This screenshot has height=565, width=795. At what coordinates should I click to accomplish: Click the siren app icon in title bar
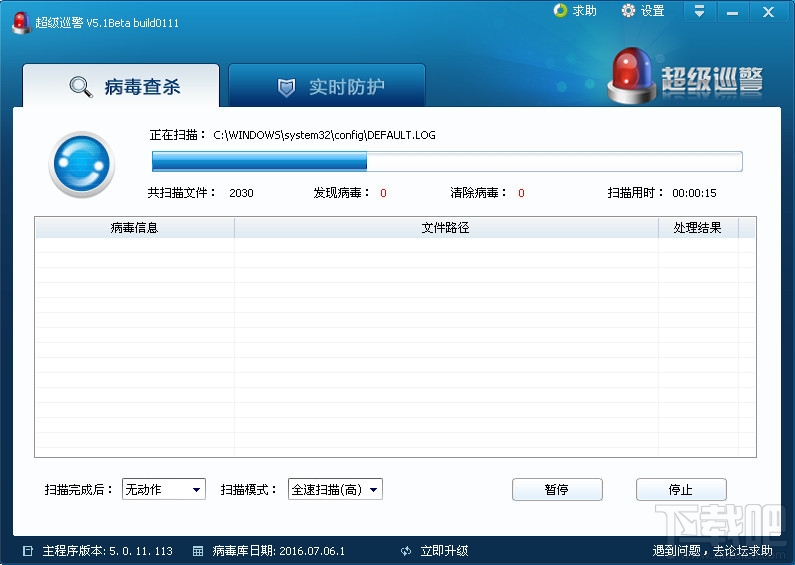point(21,23)
